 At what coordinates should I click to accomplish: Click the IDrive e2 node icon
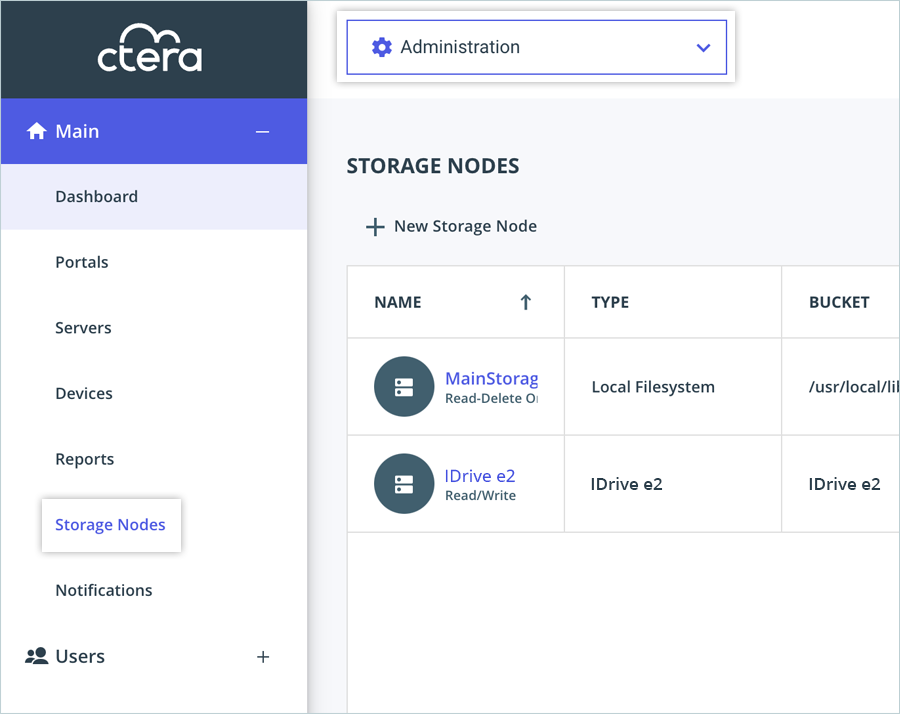click(x=403, y=484)
